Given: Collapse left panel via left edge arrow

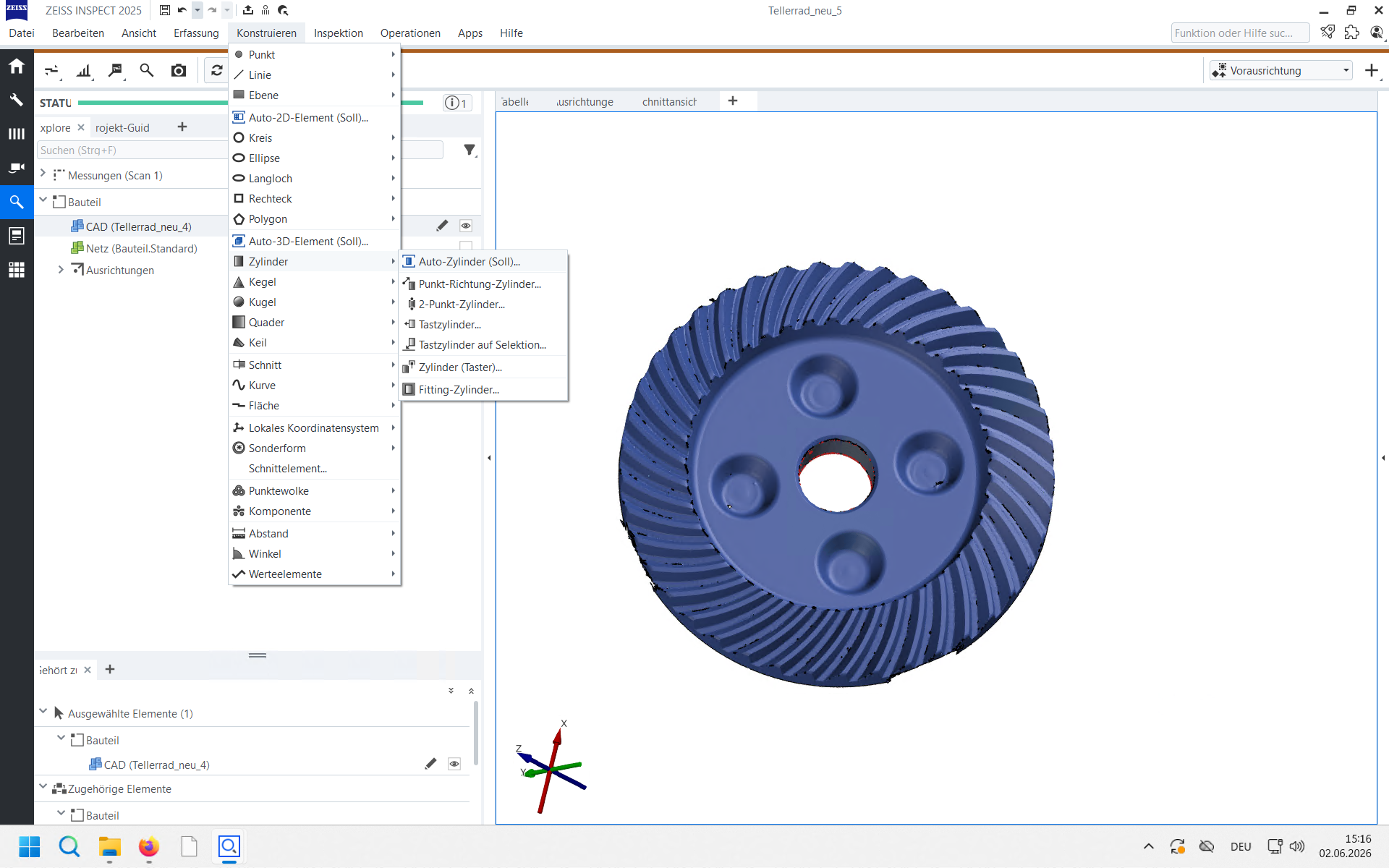Looking at the screenshot, I should 489,458.
